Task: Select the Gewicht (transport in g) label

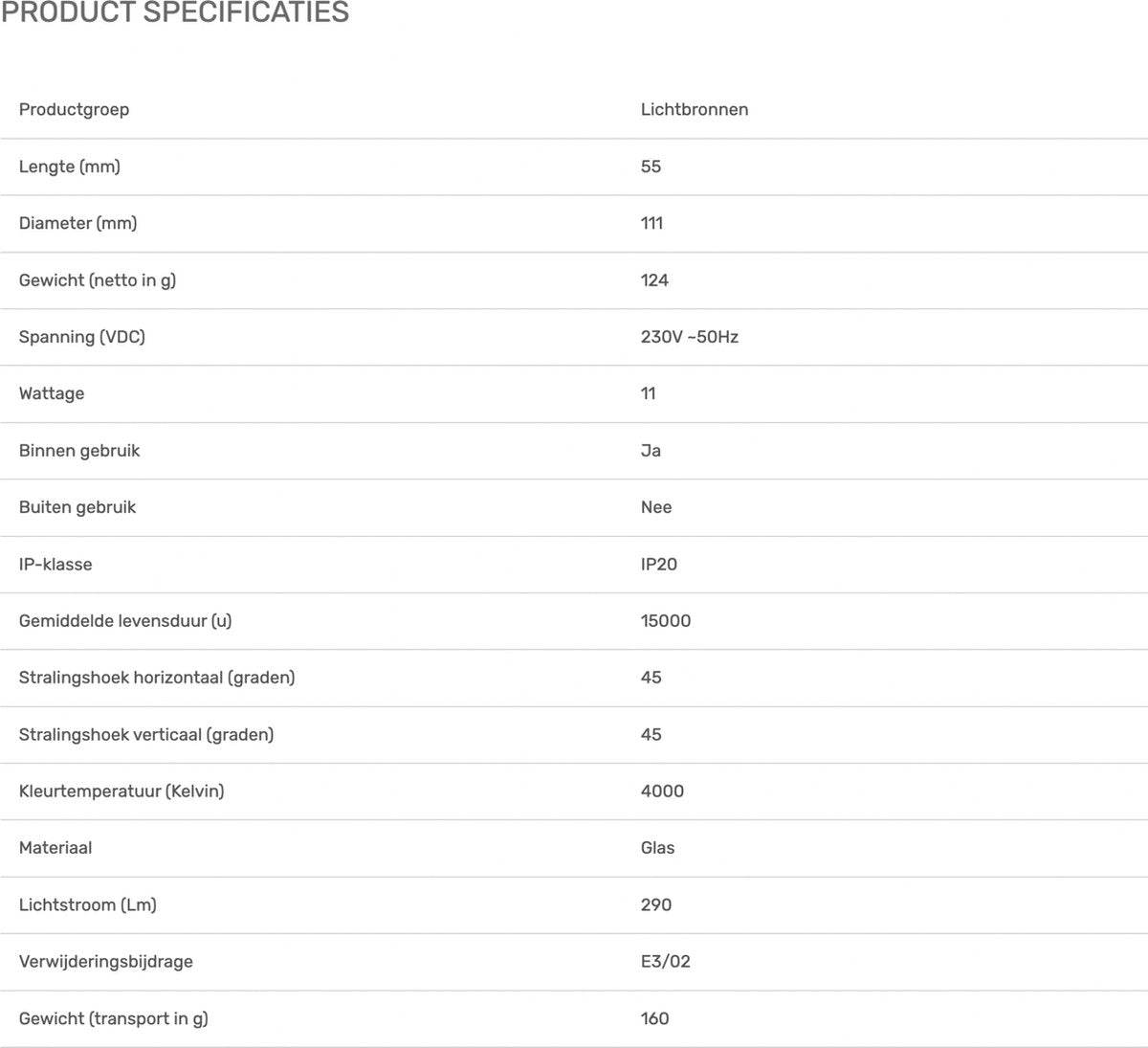Action: coord(114,1018)
